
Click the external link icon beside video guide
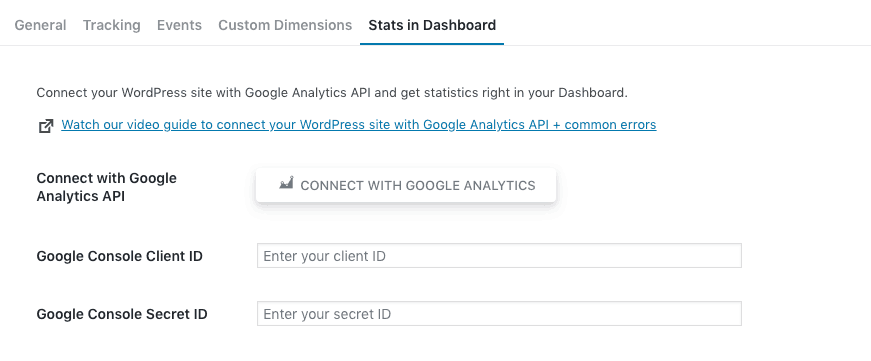click(46, 126)
